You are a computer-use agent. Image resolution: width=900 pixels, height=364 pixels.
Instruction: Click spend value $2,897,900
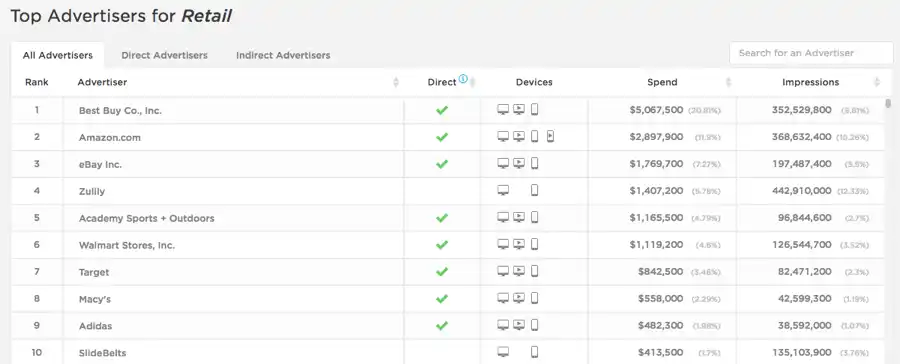tap(656, 137)
